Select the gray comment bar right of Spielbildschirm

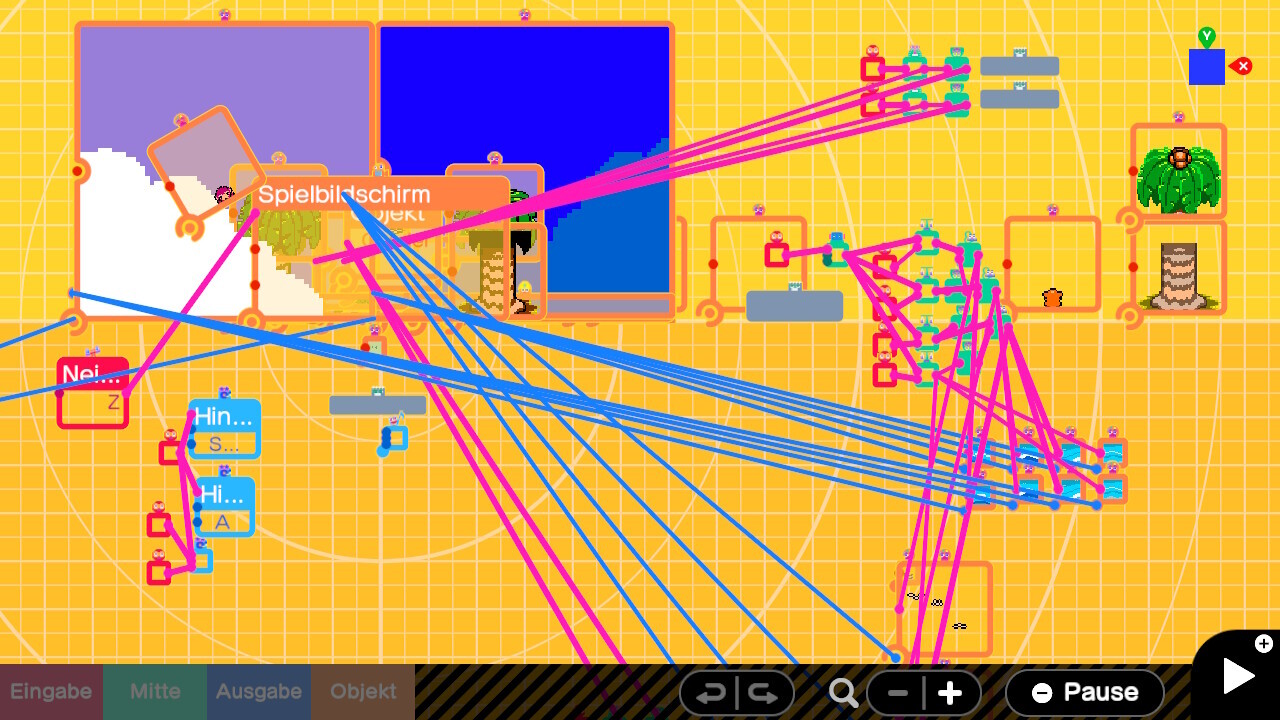click(x=794, y=306)
